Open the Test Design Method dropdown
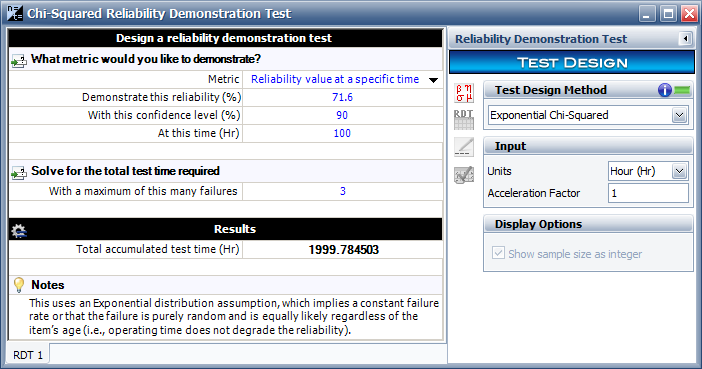Image resolution: width=702 pixels, height=369 pixels. point(679,116)
